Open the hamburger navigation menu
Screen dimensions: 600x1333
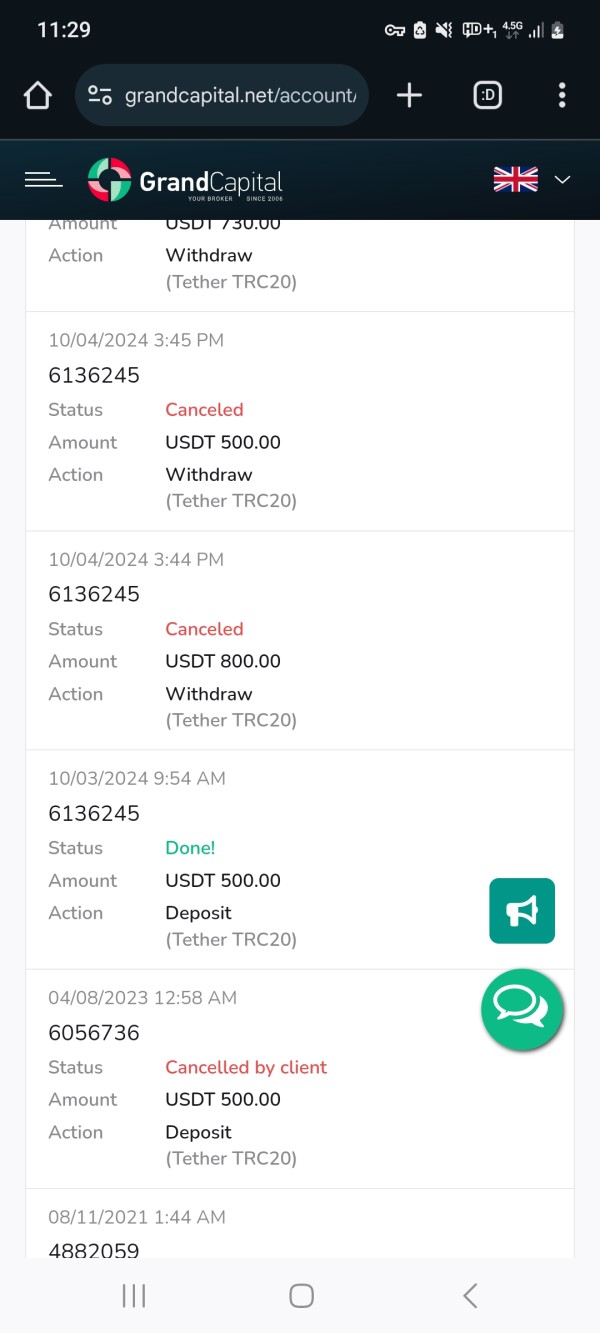click(43, 180)
